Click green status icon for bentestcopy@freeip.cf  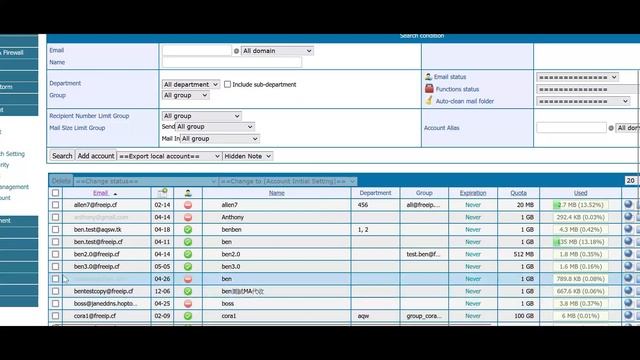(x=188, y=291)
